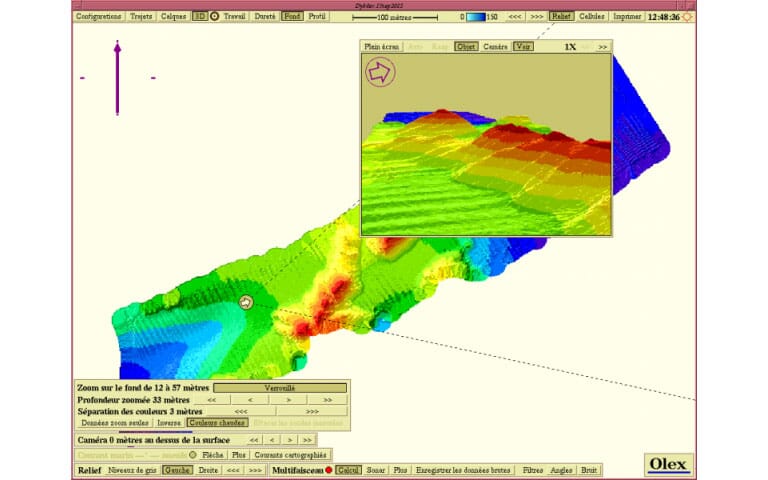Click the arrow icon in the 3D view
This screenshot has width=768, height=480.
click(380, 72)
